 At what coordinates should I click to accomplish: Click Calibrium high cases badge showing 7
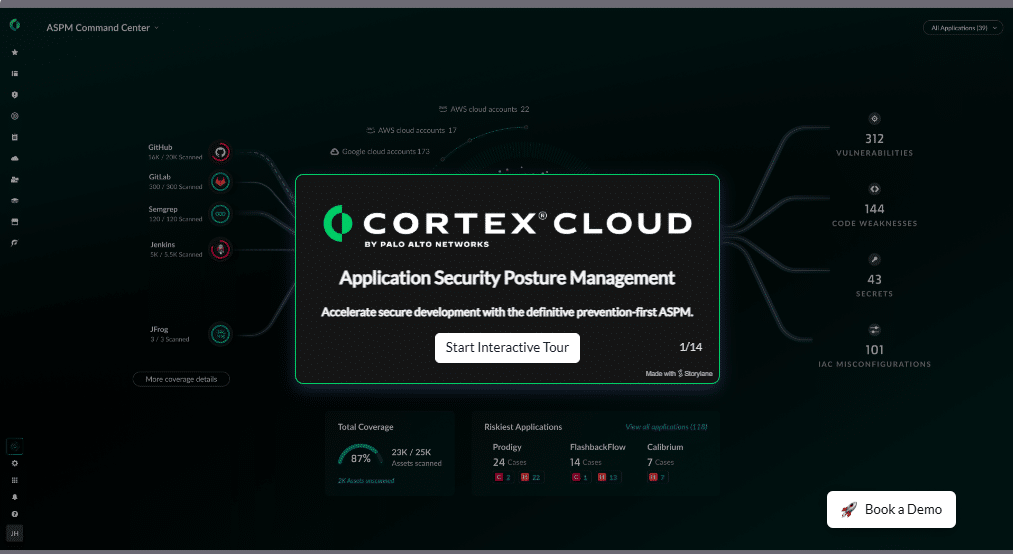pos(656,477)
